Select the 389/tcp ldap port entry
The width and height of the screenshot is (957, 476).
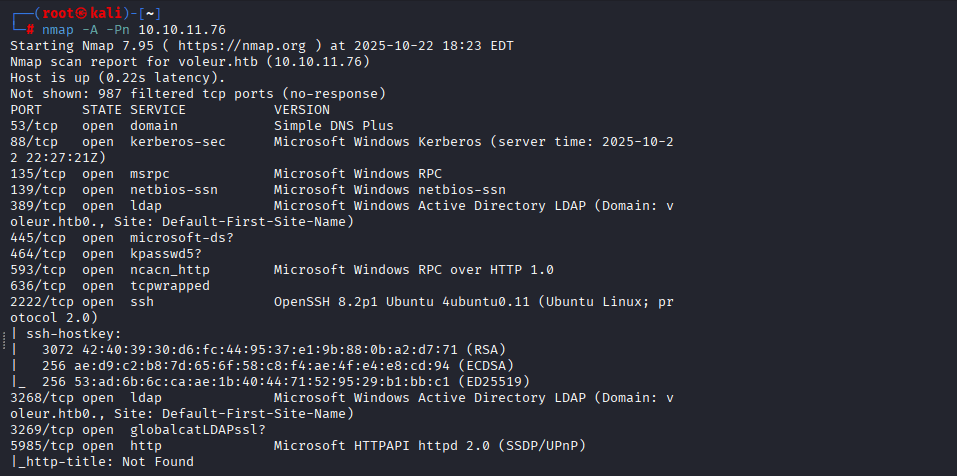pyautogui.click(x=38, y=206)
